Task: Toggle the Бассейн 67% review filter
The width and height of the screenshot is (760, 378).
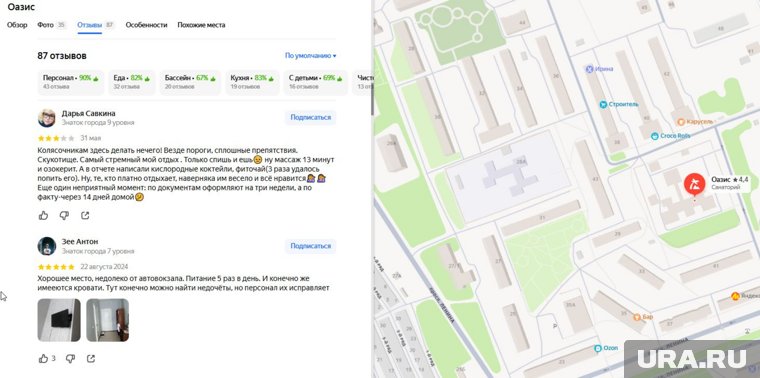Action: (x=190, y=82)
